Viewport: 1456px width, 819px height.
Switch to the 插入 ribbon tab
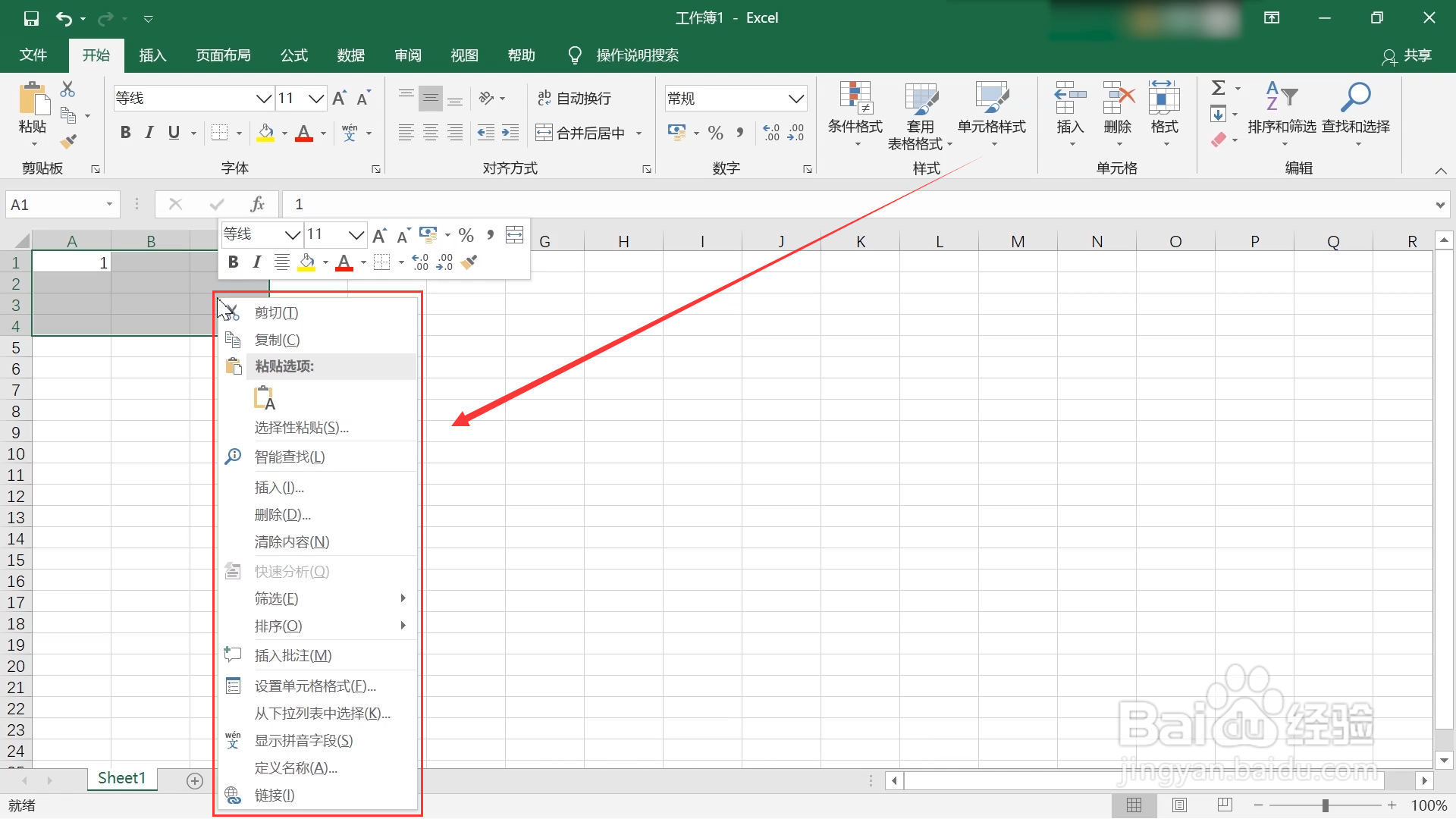point(152,55)
